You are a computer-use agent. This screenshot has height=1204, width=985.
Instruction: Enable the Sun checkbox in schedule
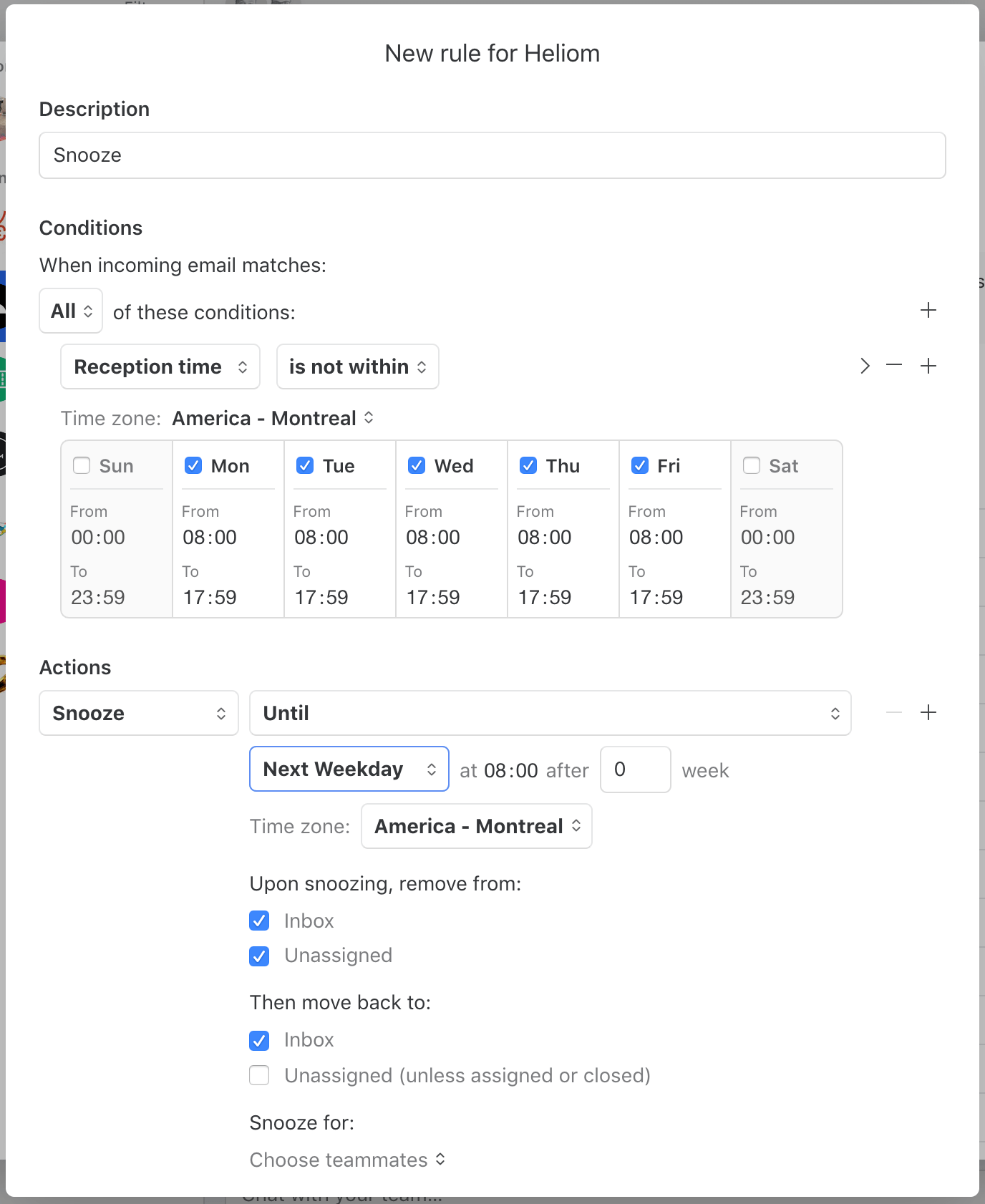tap(82, 466)
